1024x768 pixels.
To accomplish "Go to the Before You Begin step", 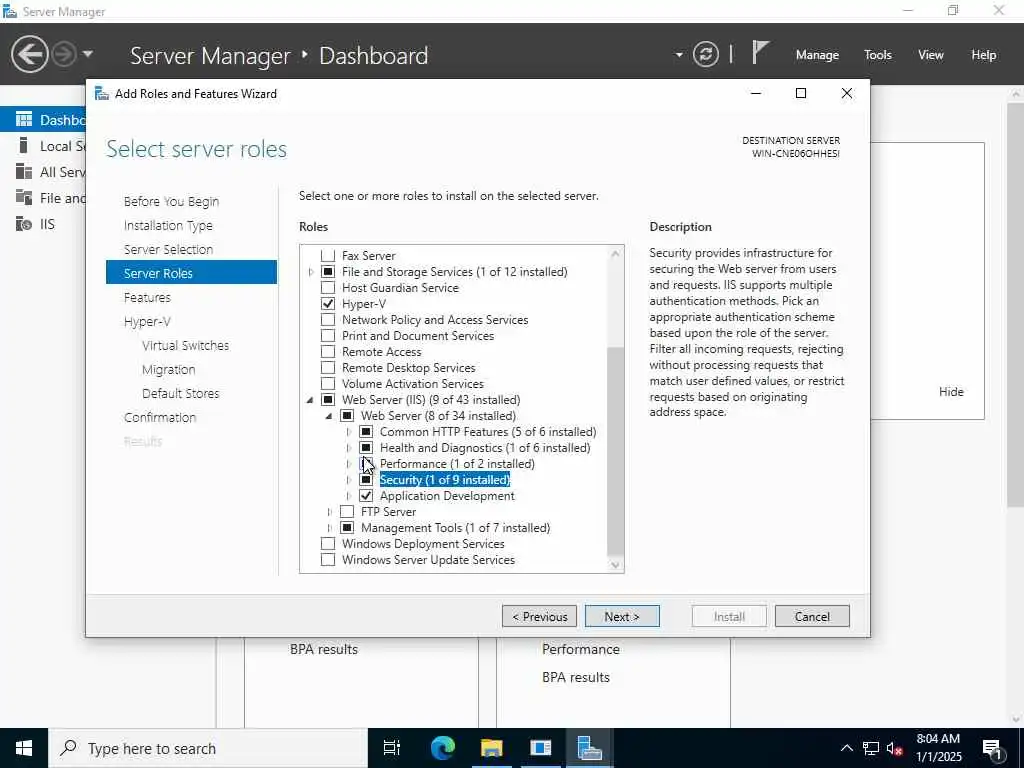I will point(171,201).
